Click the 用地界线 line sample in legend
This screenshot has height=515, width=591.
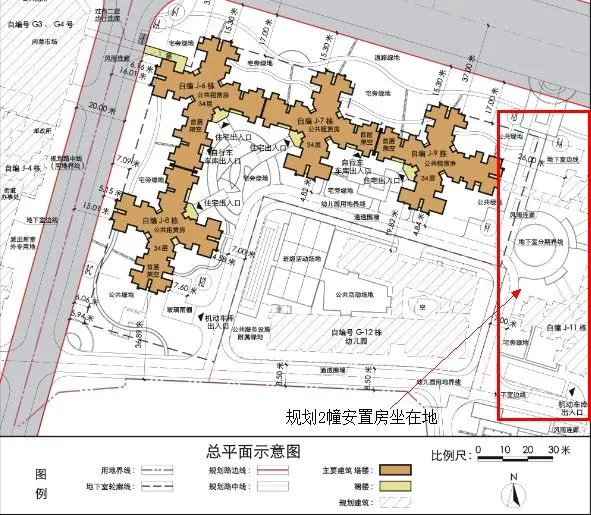(x=157, y=470)
